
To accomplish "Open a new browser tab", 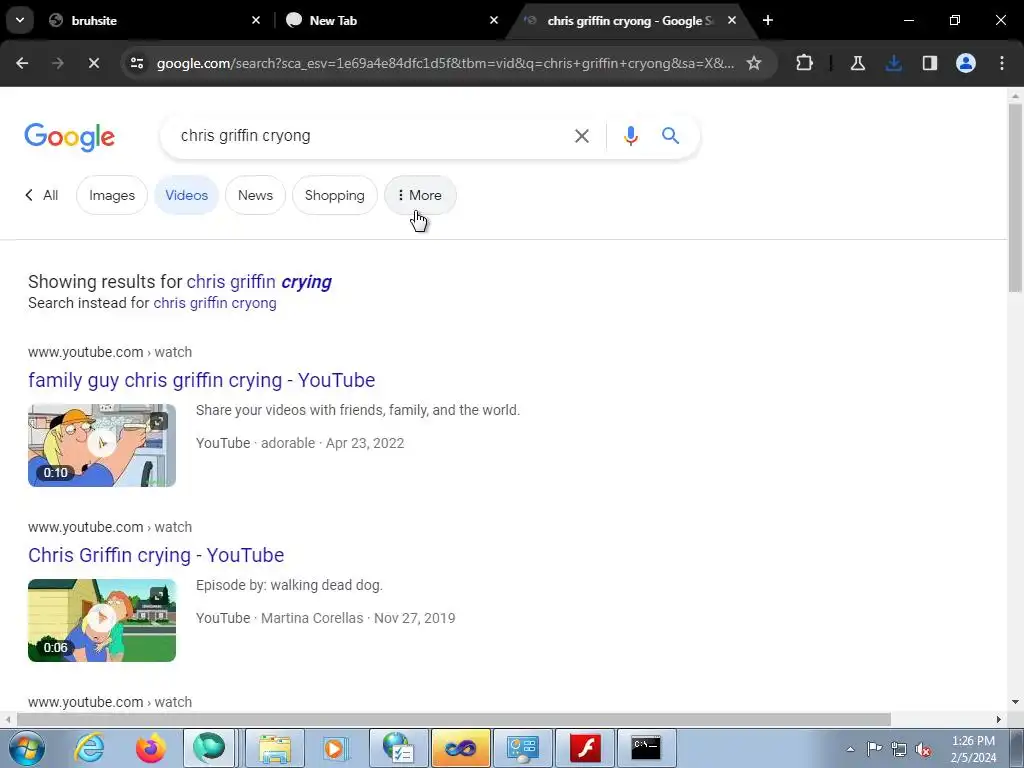I will click(x=768, y=20).
